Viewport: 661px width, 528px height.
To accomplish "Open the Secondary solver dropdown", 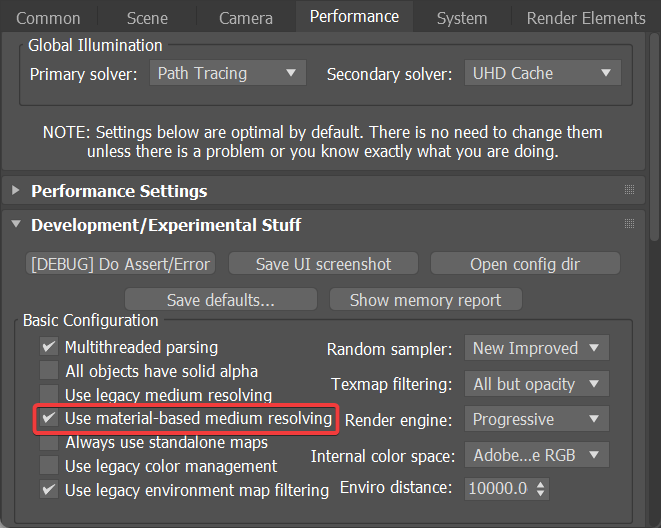I will (541, 73).
